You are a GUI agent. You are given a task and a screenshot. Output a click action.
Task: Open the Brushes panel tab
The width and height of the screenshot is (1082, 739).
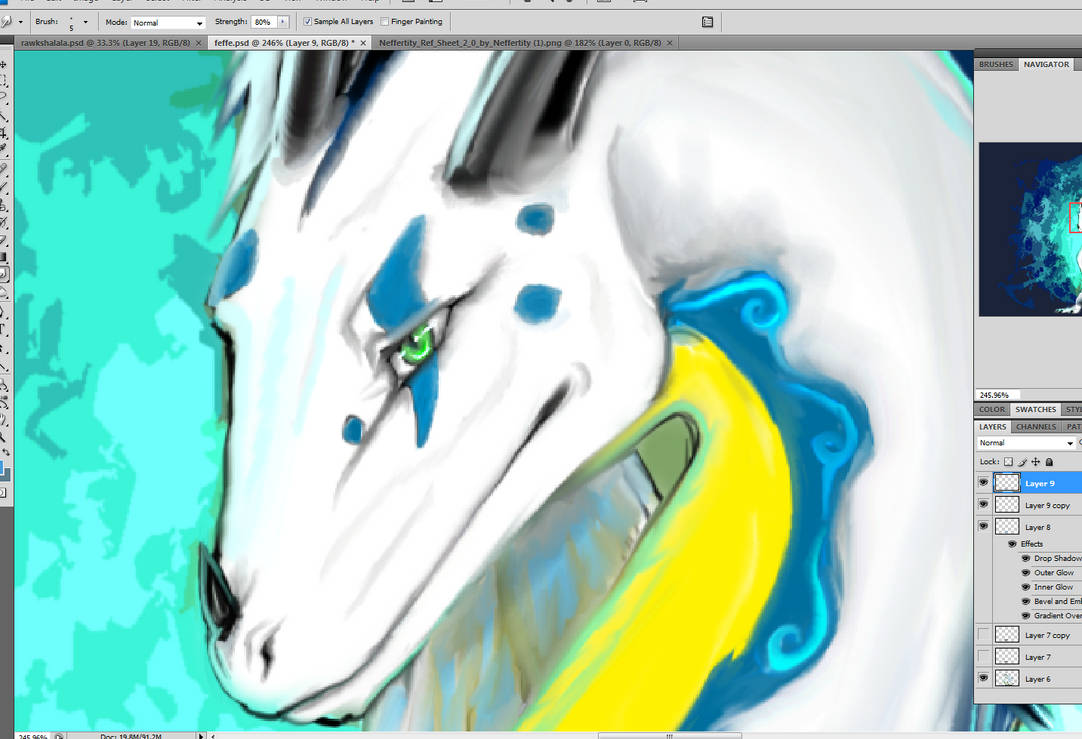[x=996, y=64]
